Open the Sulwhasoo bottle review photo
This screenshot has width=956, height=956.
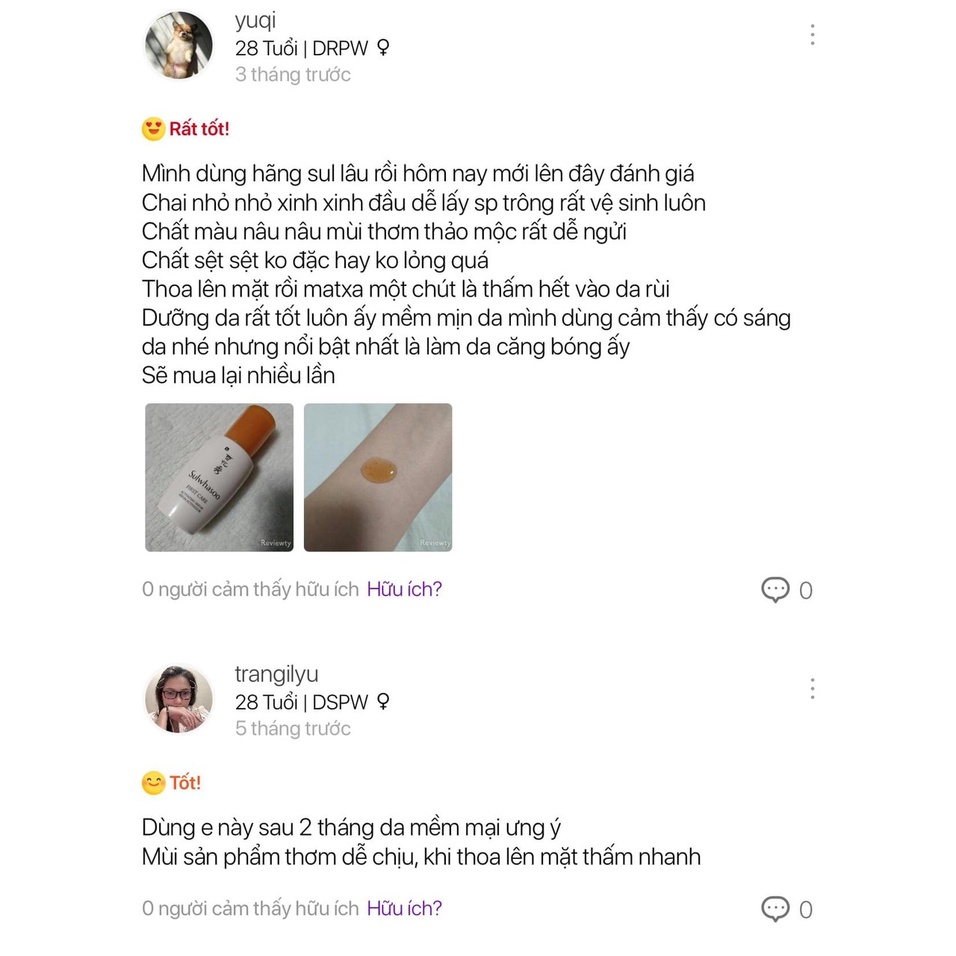(219, 477)
